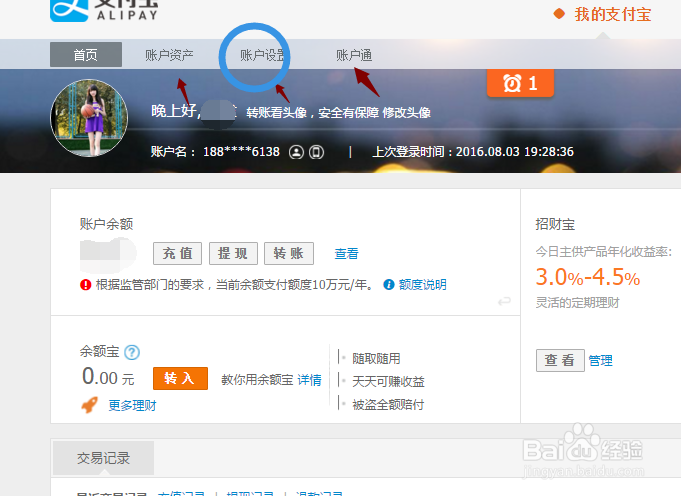Click the 查看 link next to 转账

347,254
